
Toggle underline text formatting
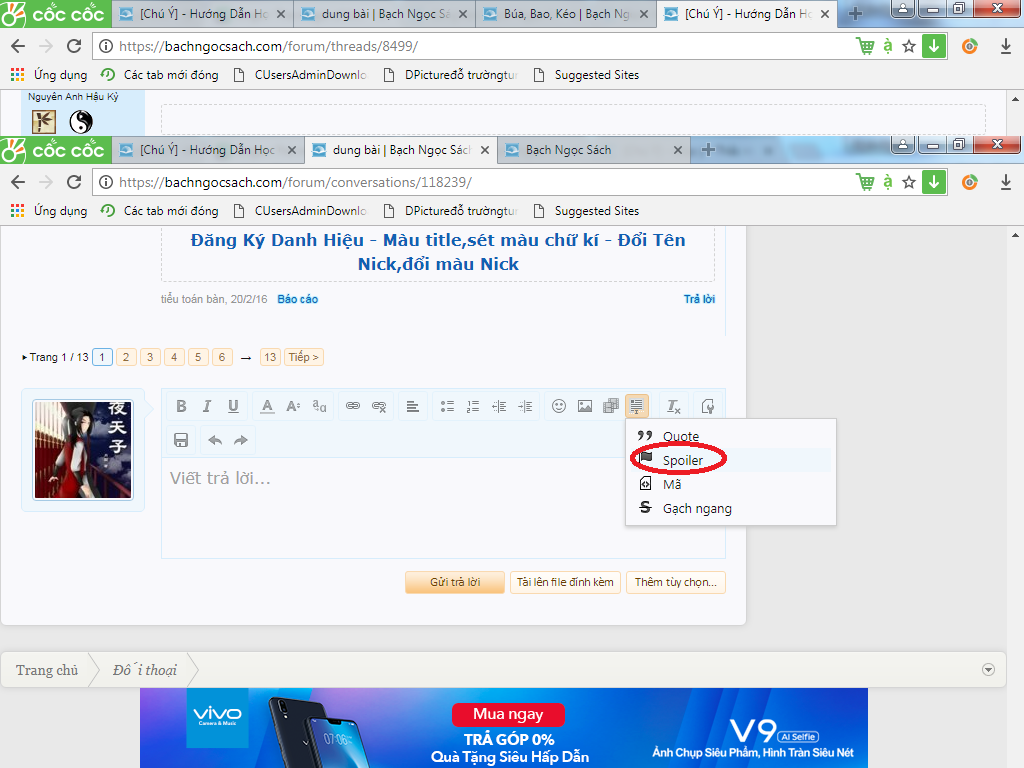pyautogui.click(x=233, y=406)
